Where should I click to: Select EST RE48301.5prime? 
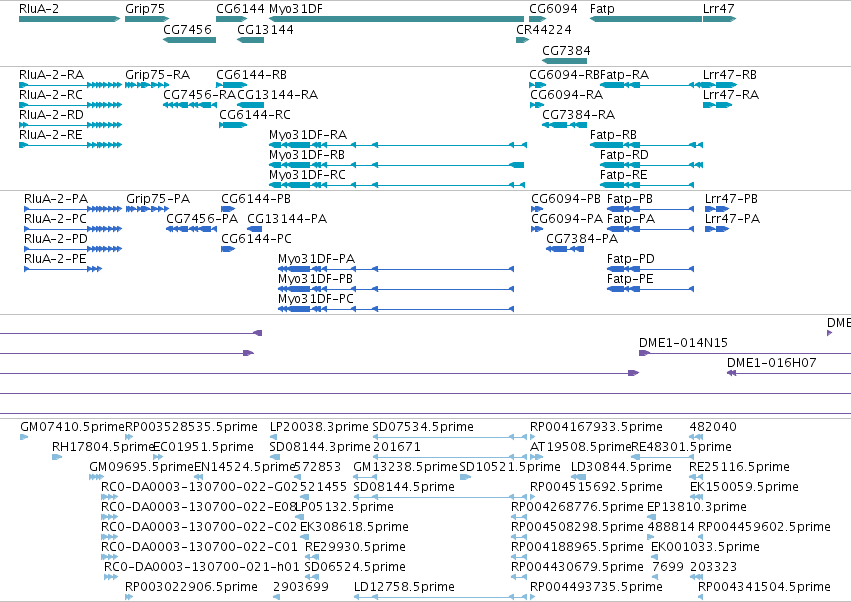663,457
